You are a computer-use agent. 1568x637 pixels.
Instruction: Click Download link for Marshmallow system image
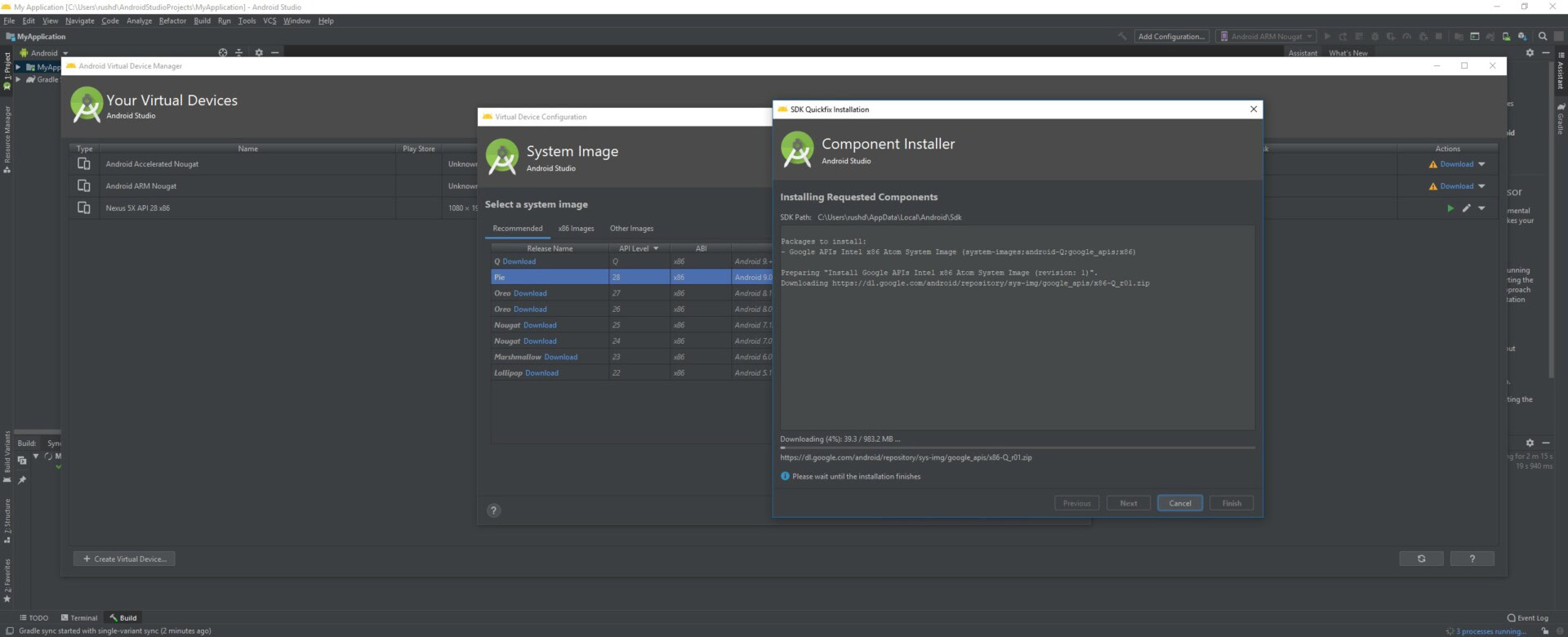tap(560, 357)
